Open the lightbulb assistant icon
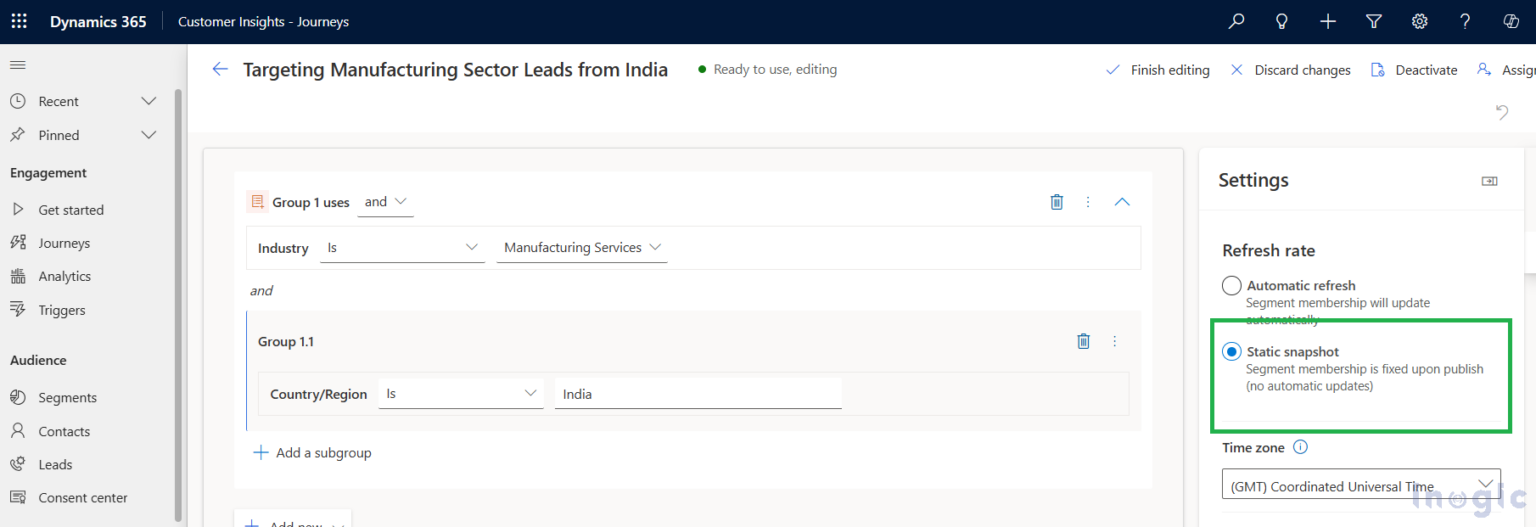 1282,21
